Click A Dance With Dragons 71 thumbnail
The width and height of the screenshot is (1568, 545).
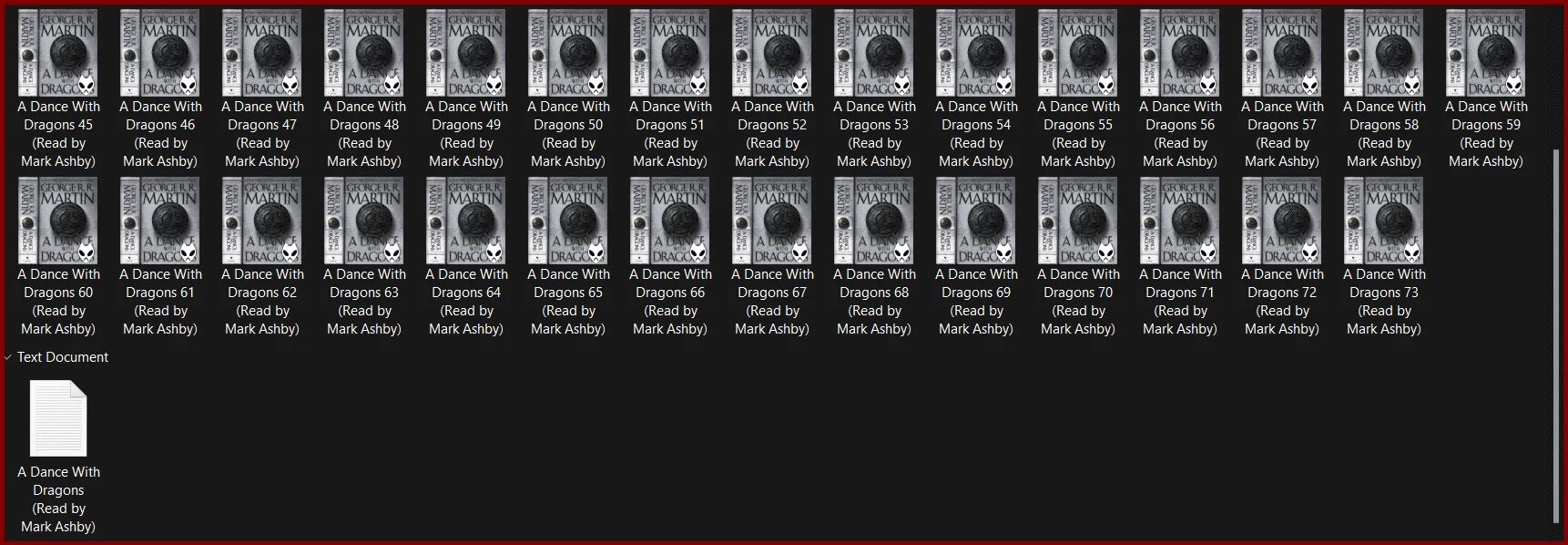(1180, 221)
